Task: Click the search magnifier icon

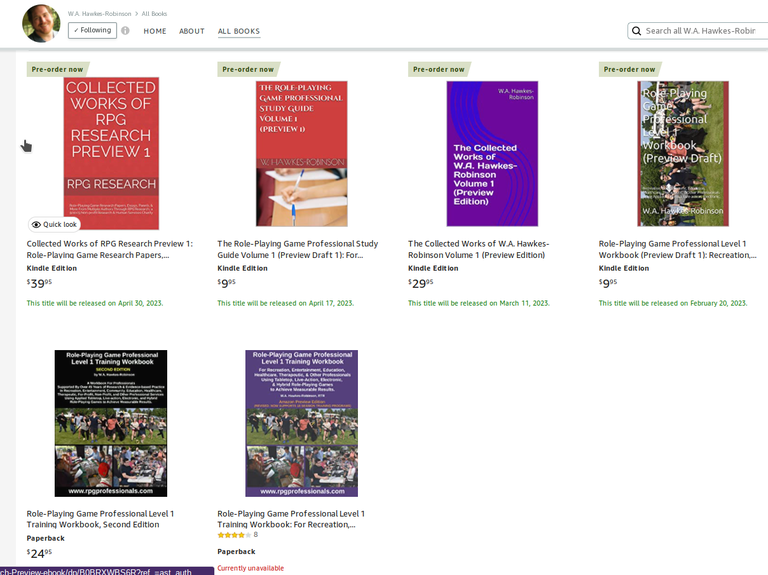Action: (x=636, y=31)
